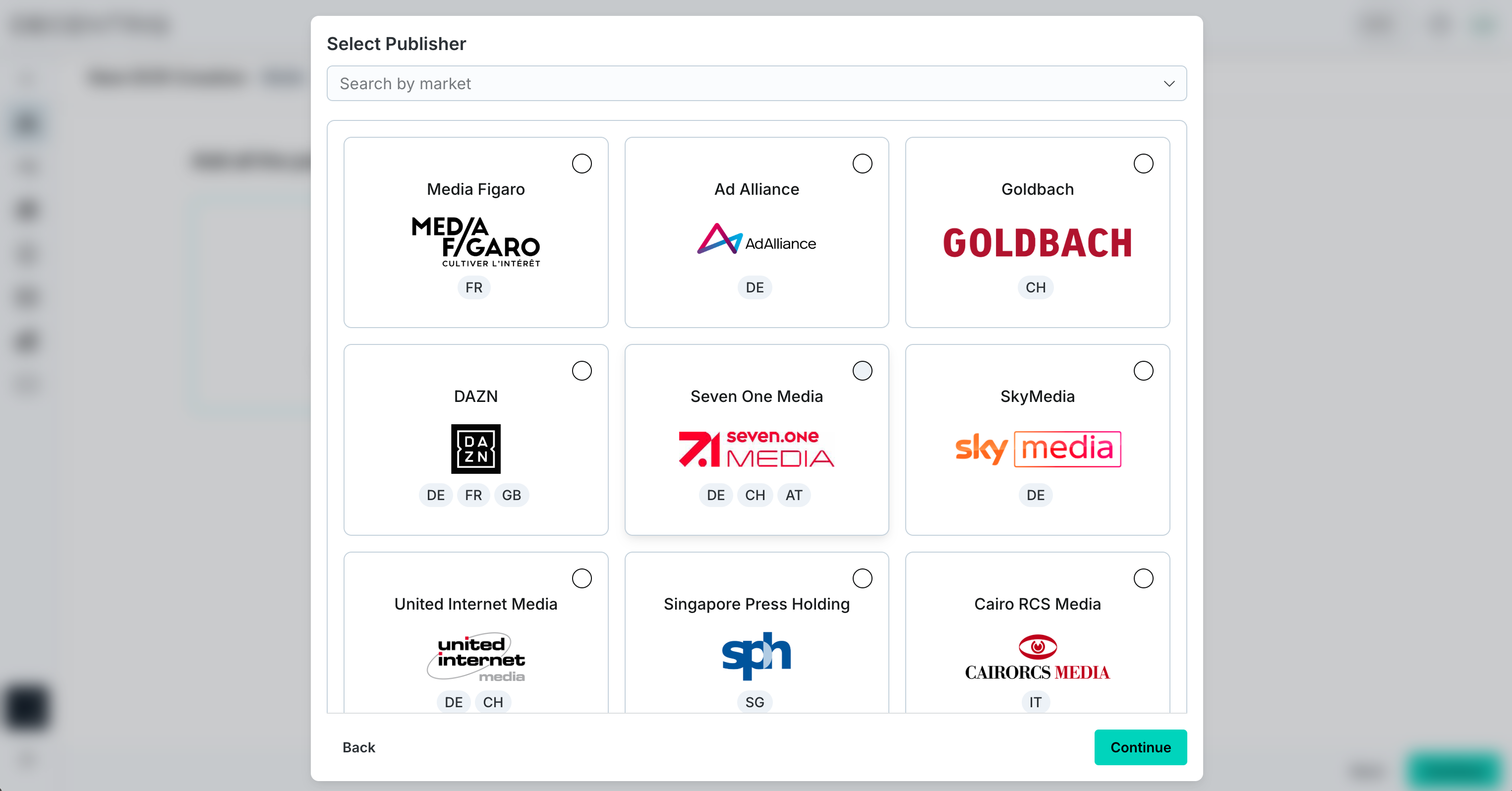Image resolution: width=1512 pixels, height=791 pixels.
Task: Click the Continue button
Action: 1140,747
